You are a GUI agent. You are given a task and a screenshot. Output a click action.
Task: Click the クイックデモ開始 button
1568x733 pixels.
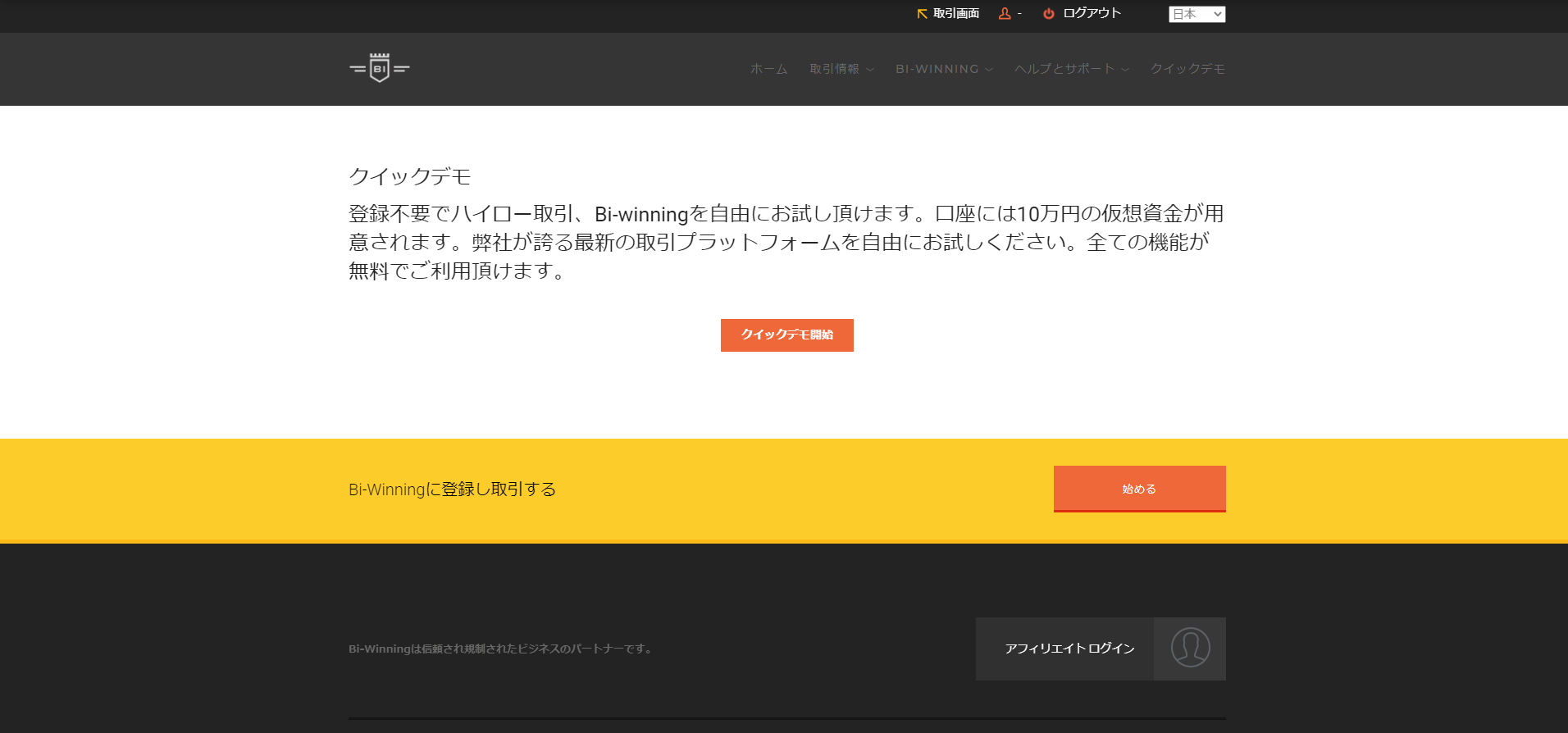tap(787, 335)
